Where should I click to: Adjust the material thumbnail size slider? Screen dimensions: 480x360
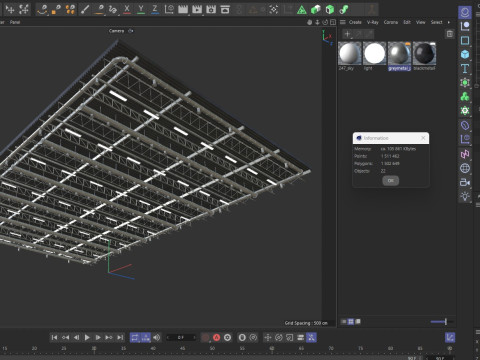pyautogui.click(x=442, y=322)
